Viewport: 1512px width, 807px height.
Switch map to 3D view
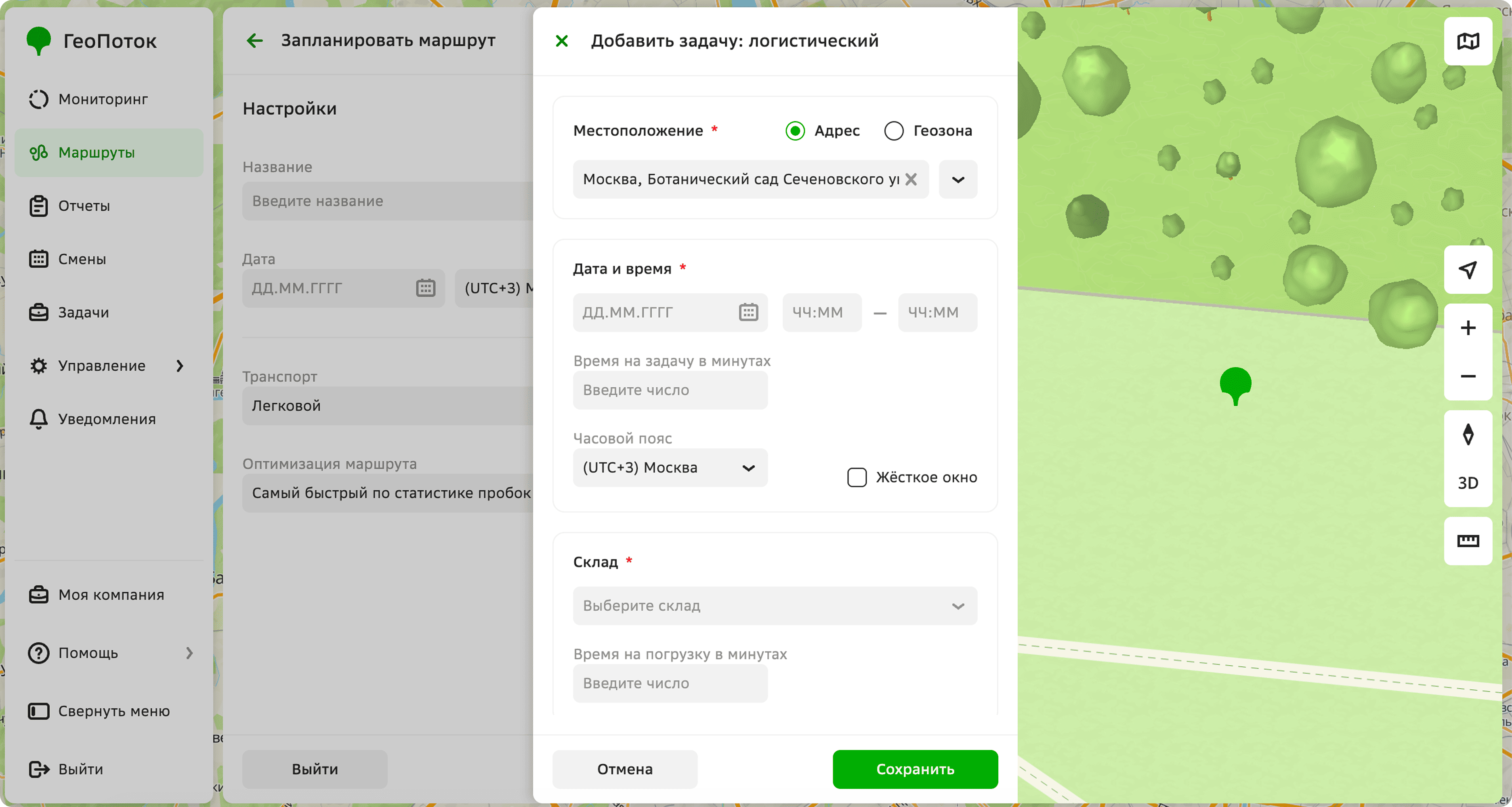[1468, 482]
